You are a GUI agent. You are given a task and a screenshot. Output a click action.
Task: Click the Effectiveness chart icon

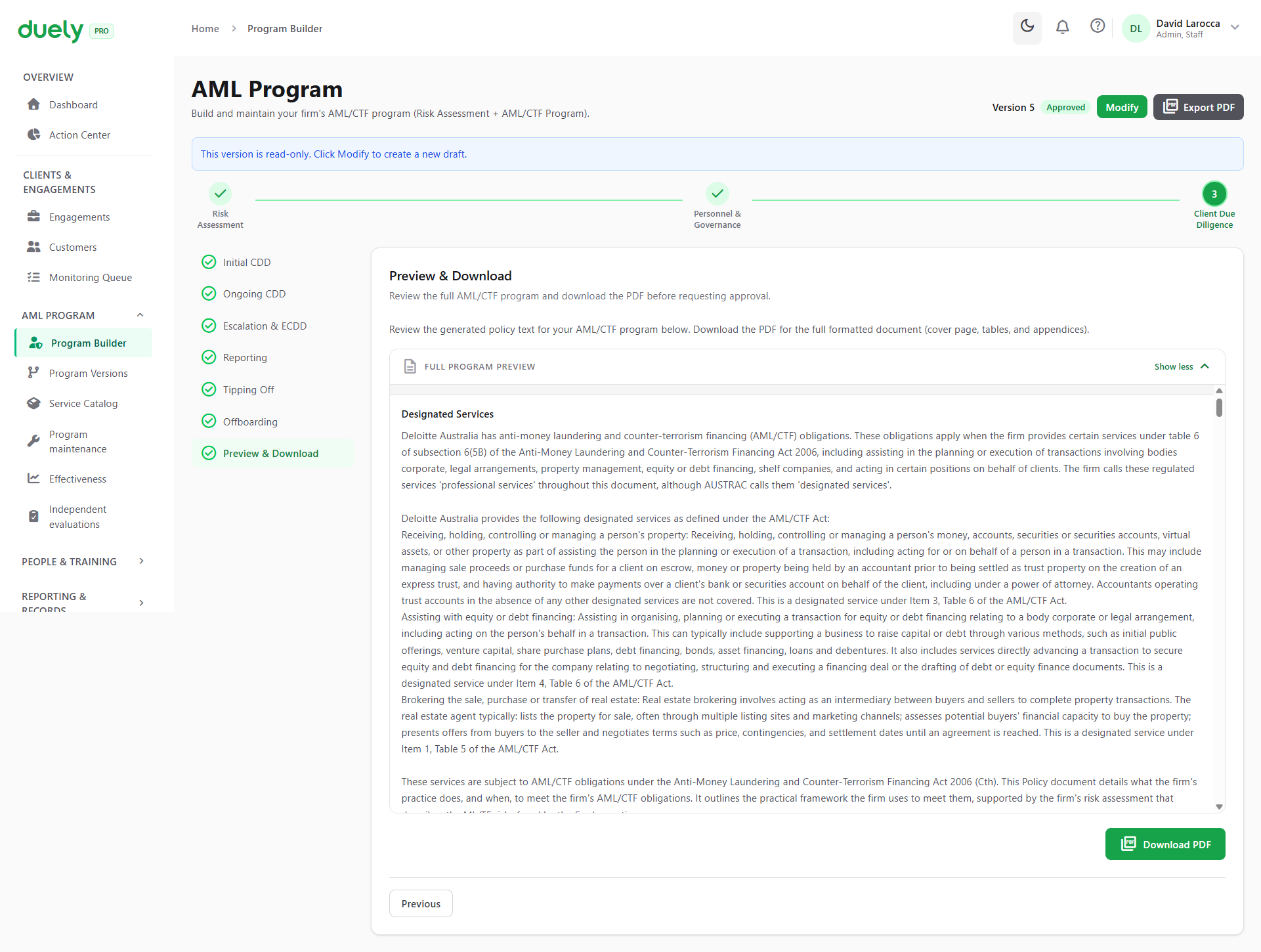pyautogui.click(x=33, y=479)
